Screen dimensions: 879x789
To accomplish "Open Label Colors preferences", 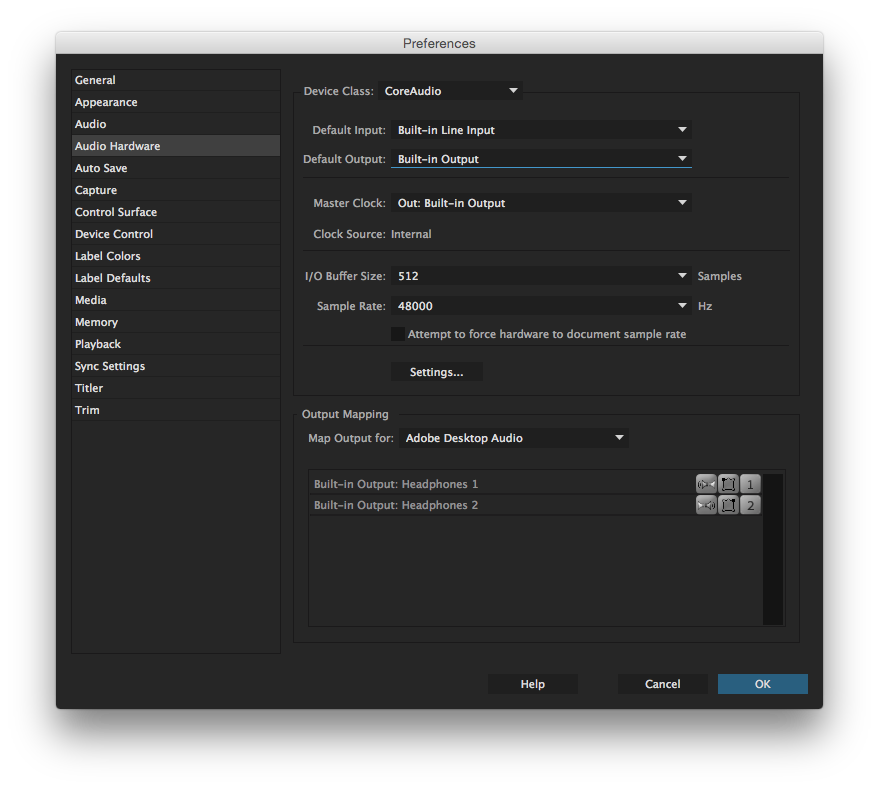I will pyautogui.click(x=176, y=256).
